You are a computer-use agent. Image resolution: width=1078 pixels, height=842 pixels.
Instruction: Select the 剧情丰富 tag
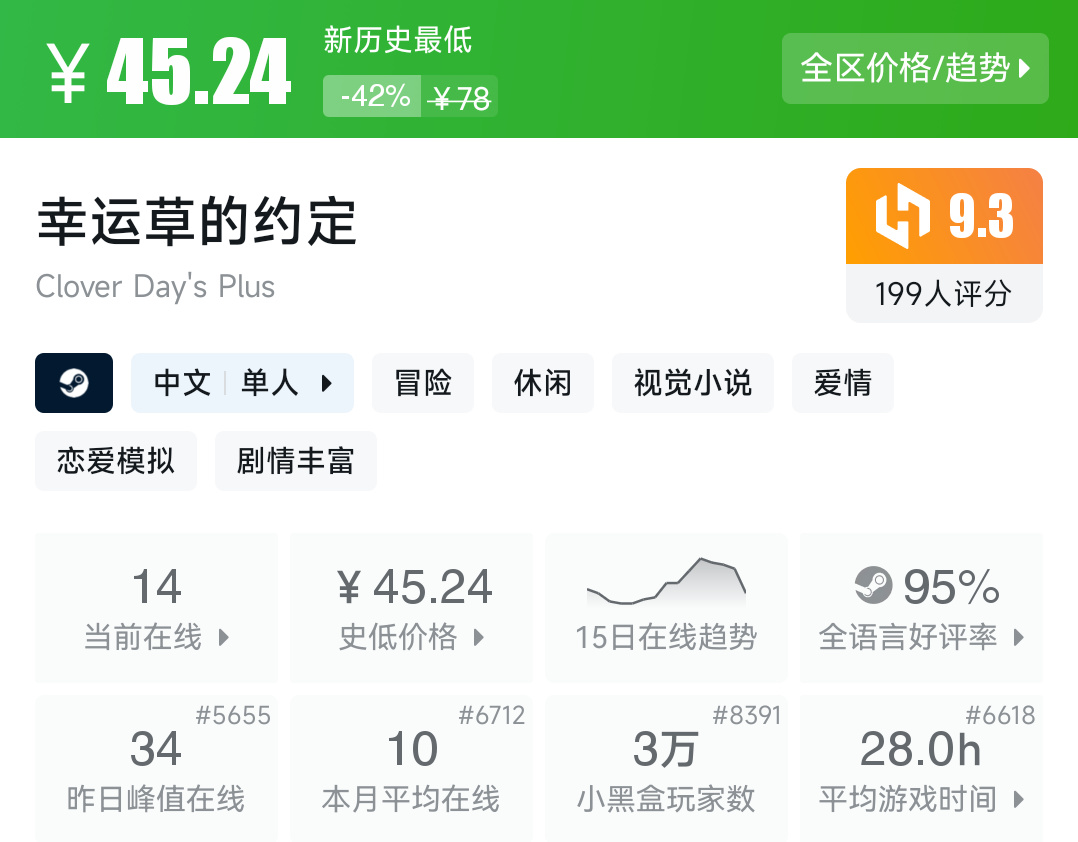pyautogui.click(x=295, y=461)
